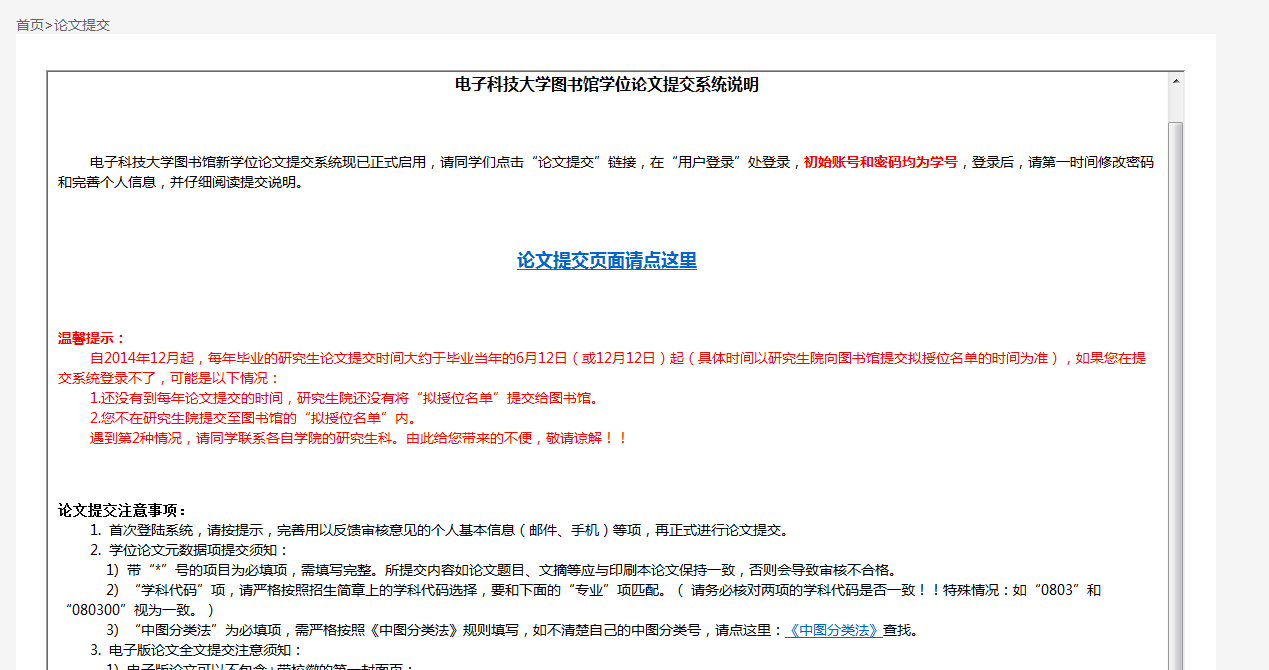Screen dimensions: 1269x670
Task: Click the intro sentence starting 电子科技大学图书馆新学位论文提交系统
Action: pyautogui.click(x=606, y=172)
